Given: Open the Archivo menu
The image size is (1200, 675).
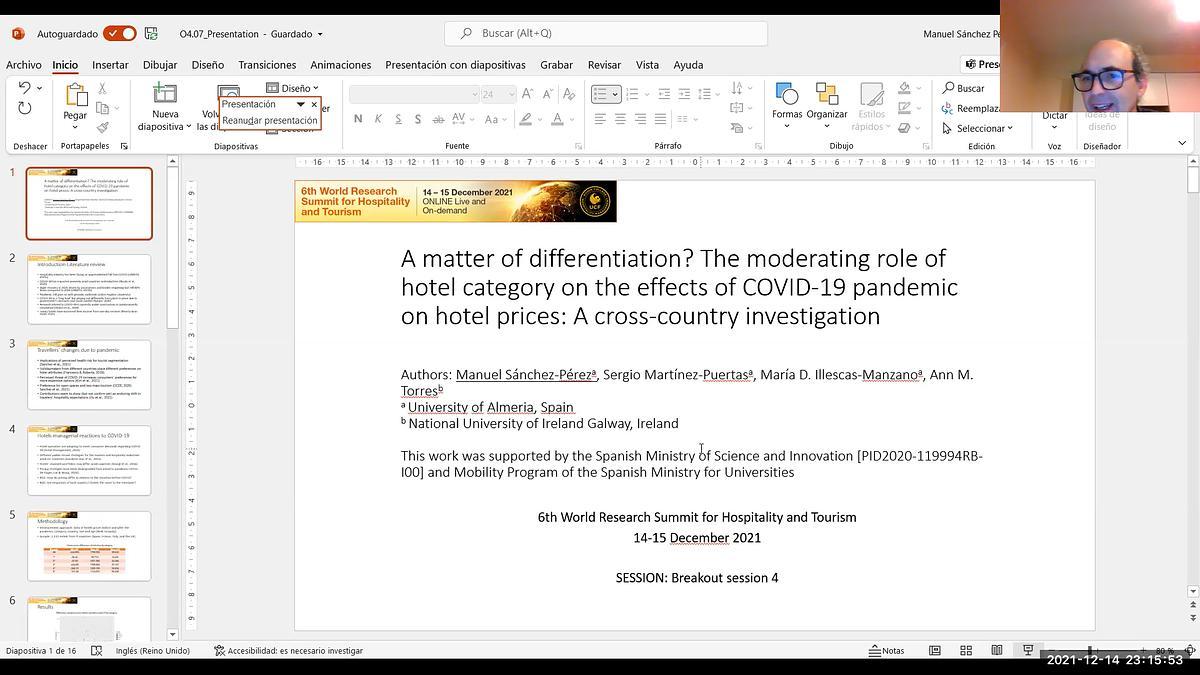Looking at the screenshot, I should tap(24, 65).
